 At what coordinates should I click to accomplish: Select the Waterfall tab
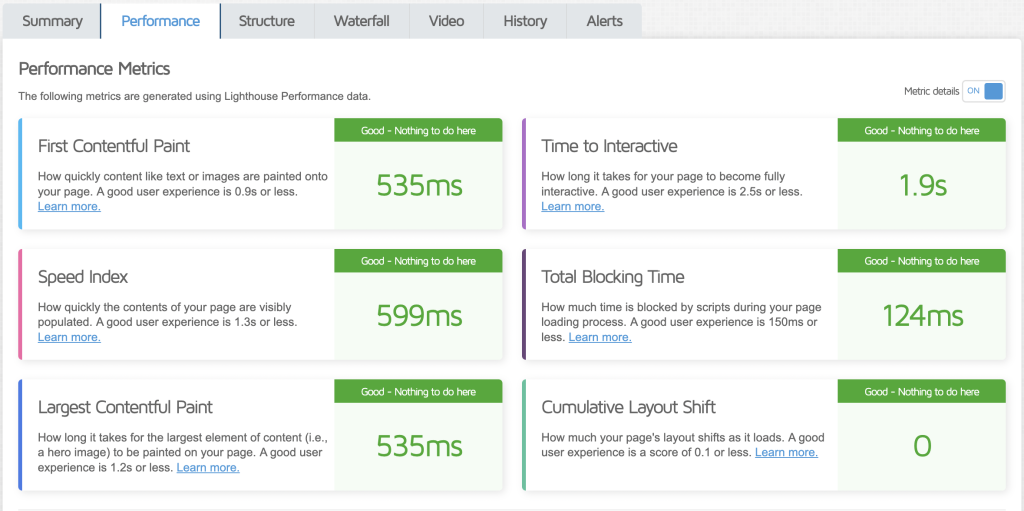(x=362, y=21)
